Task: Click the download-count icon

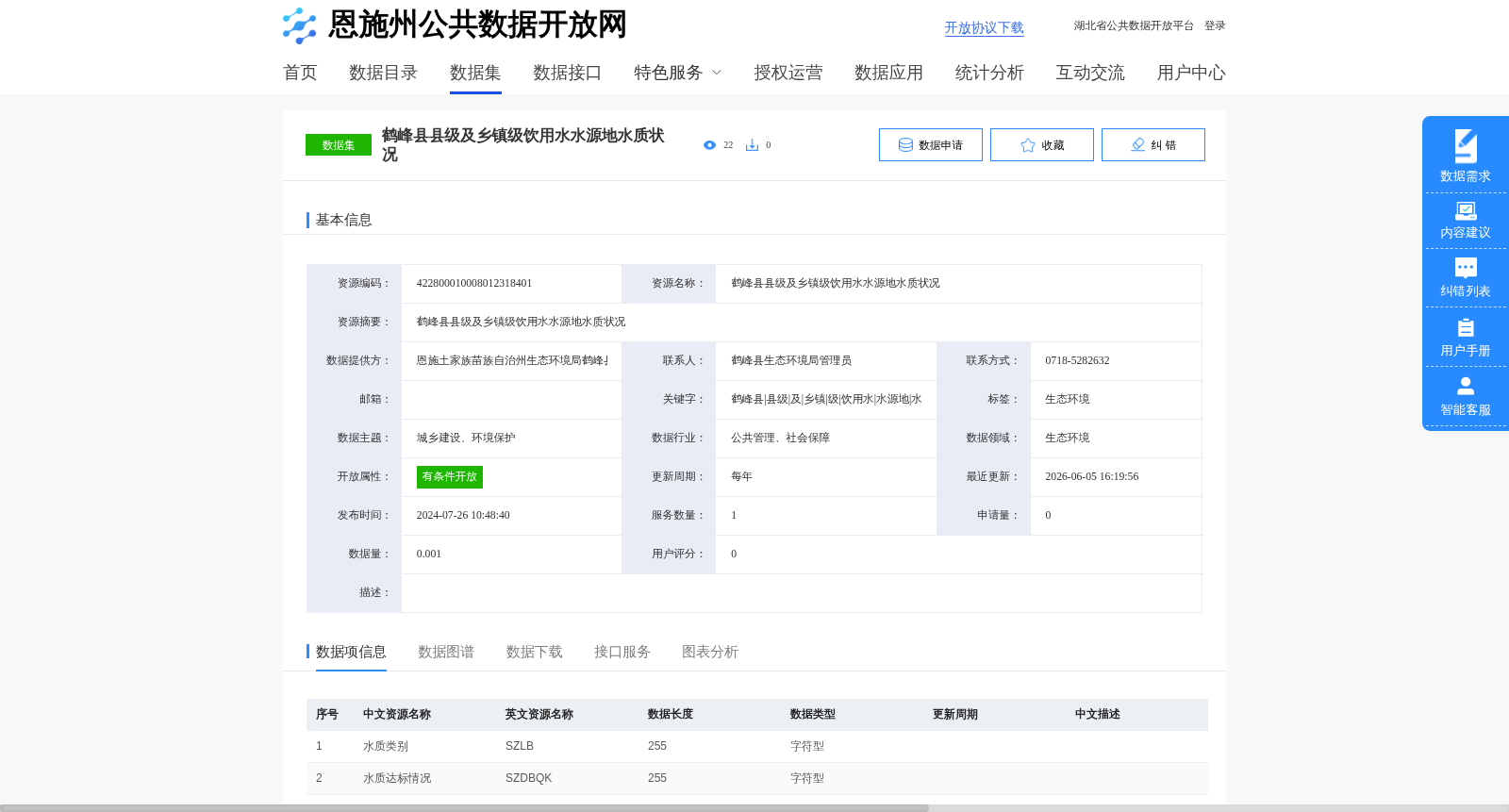Action: 752,145
